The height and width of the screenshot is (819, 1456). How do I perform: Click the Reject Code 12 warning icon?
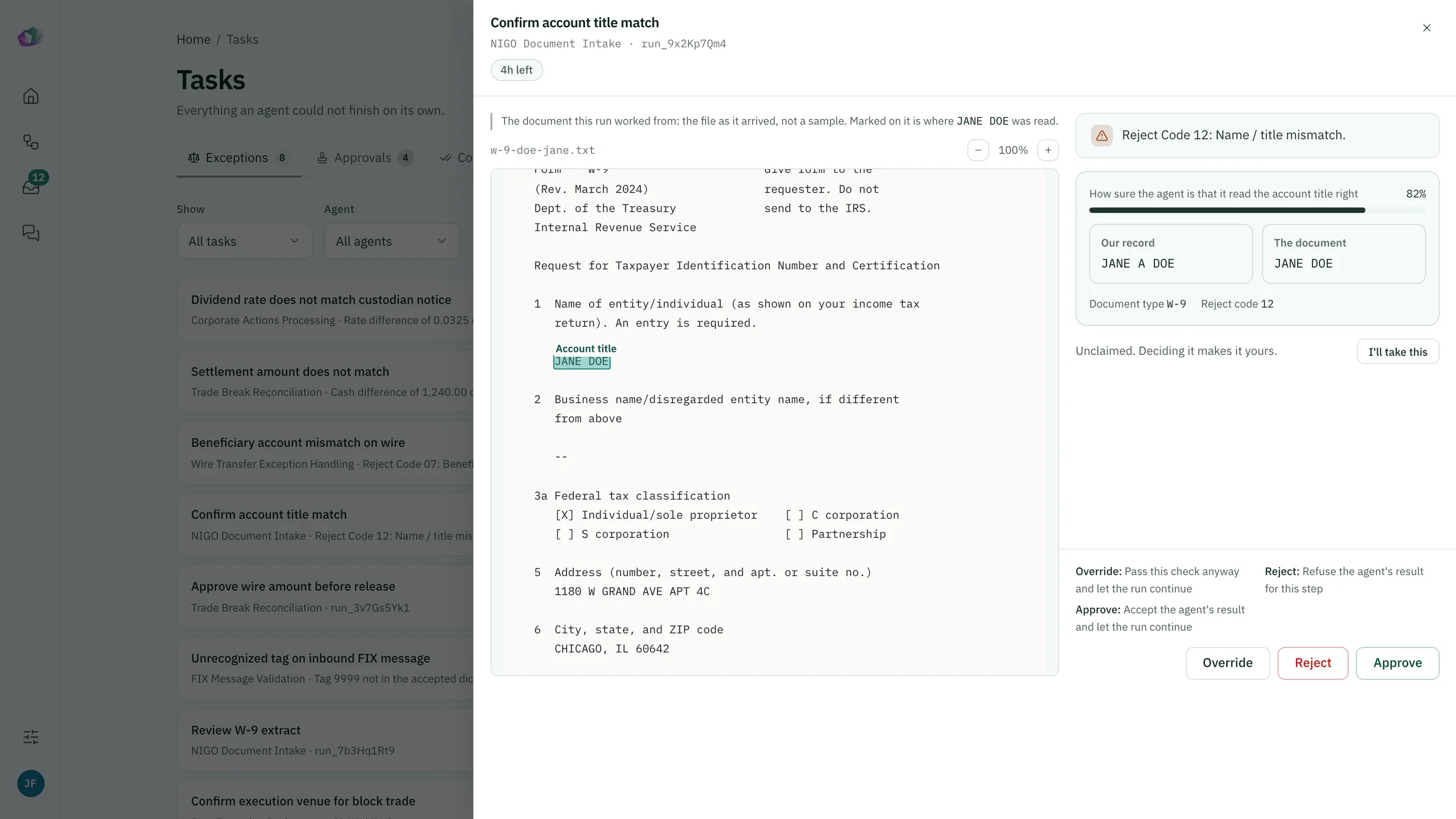tap(1102, 135)
